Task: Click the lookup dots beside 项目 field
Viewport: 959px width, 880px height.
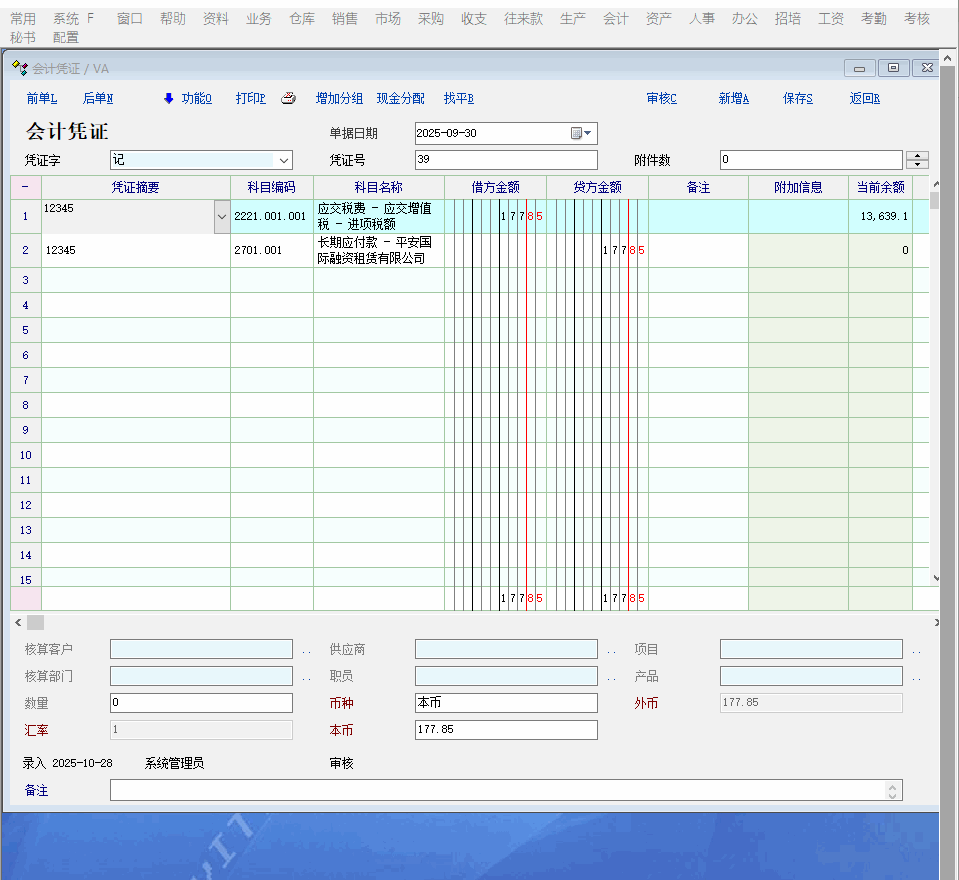Action: click(x=916, y=651)
